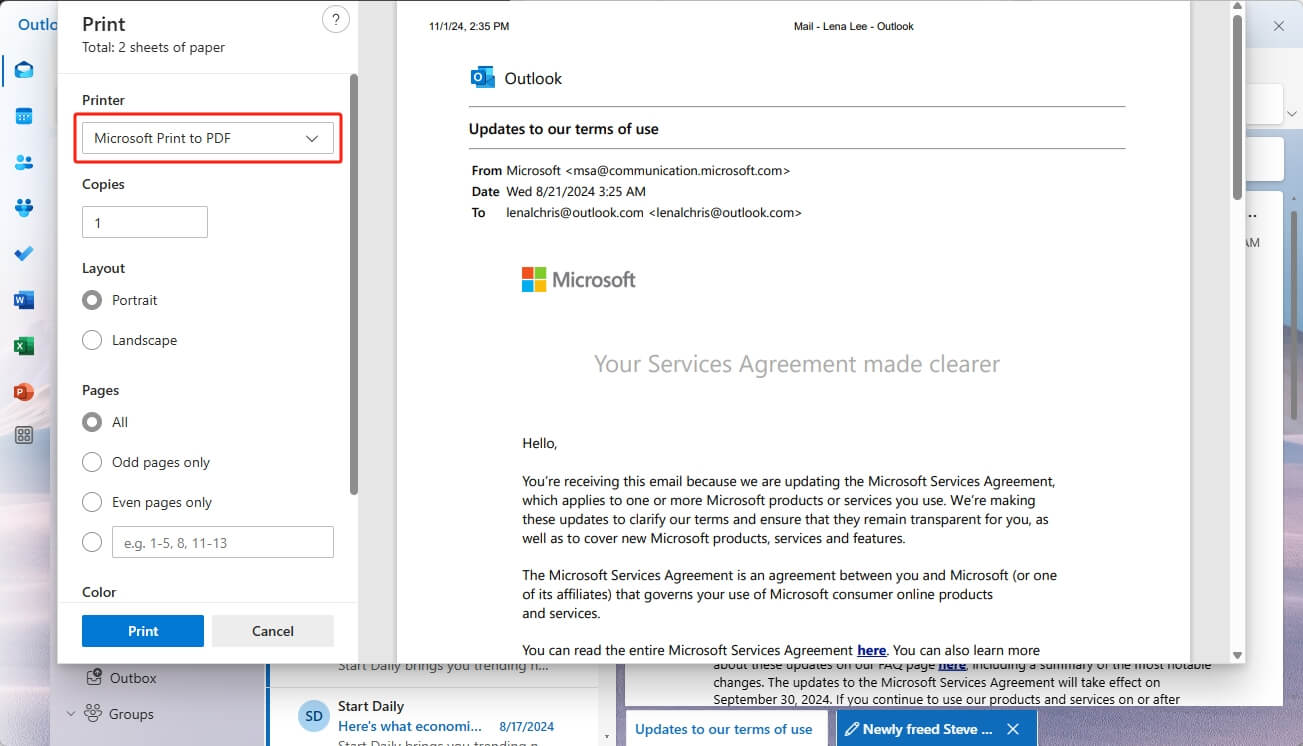Select Portrait layout option

[92, 300]
